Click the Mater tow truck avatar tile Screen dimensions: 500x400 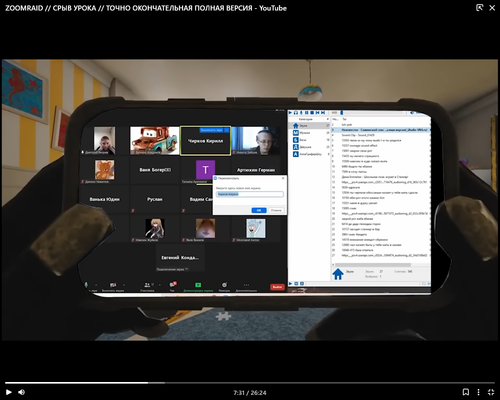[x=155, y=140]
